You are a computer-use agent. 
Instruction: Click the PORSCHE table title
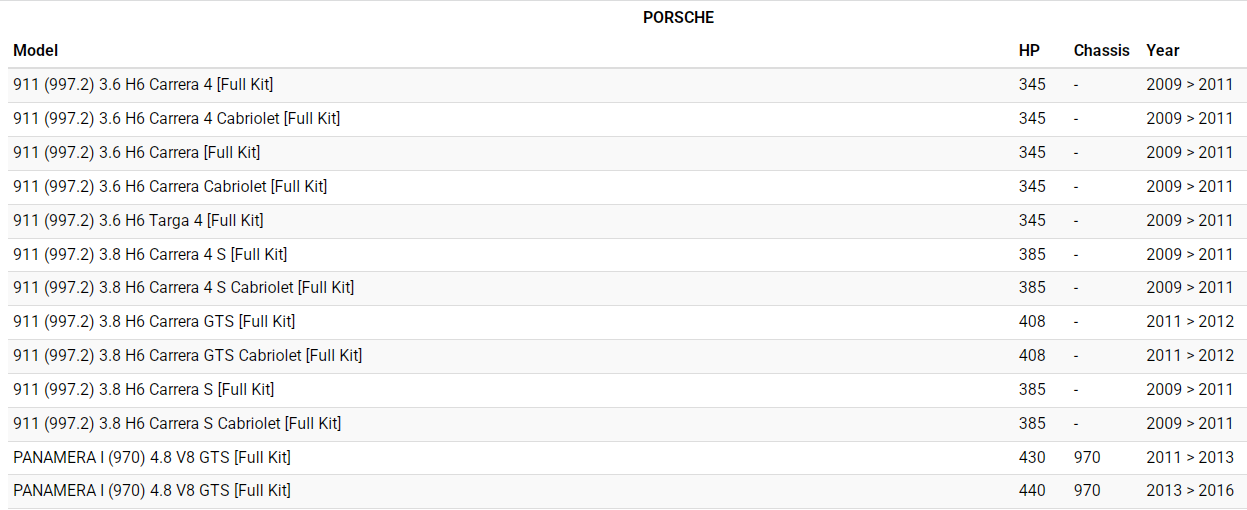click(x=678, y=17)
